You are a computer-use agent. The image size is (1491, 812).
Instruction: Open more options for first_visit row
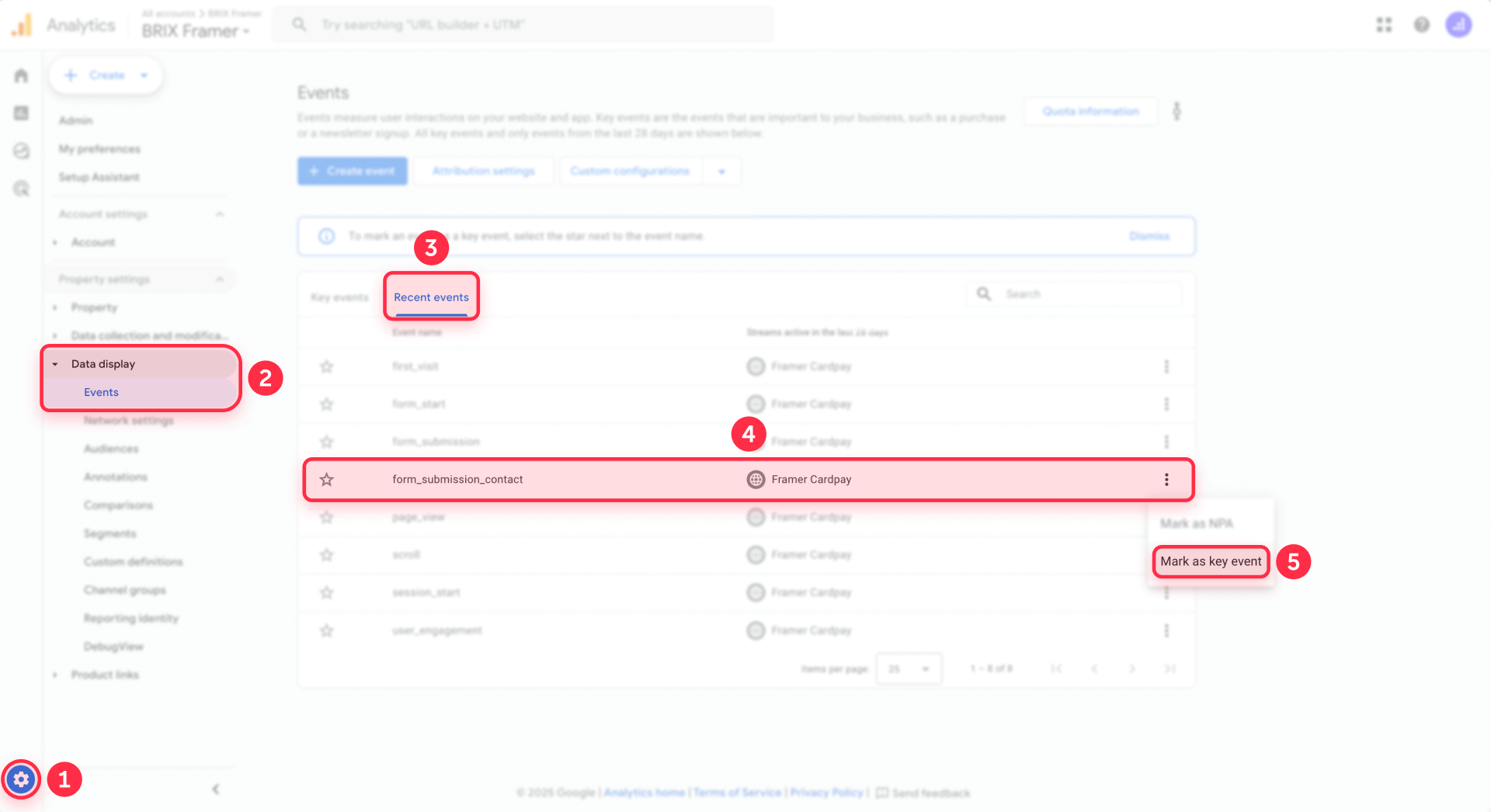(1166, 366)
